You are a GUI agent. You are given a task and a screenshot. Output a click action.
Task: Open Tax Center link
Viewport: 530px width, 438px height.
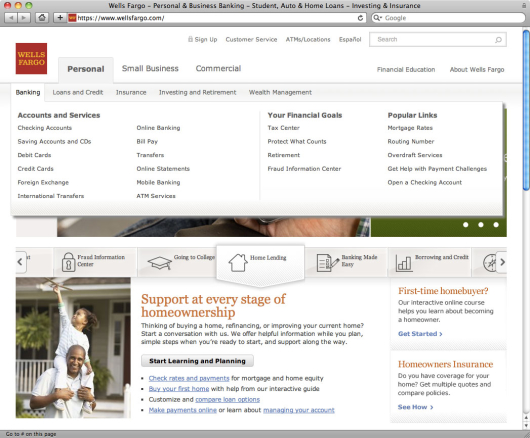pos(284,128)
